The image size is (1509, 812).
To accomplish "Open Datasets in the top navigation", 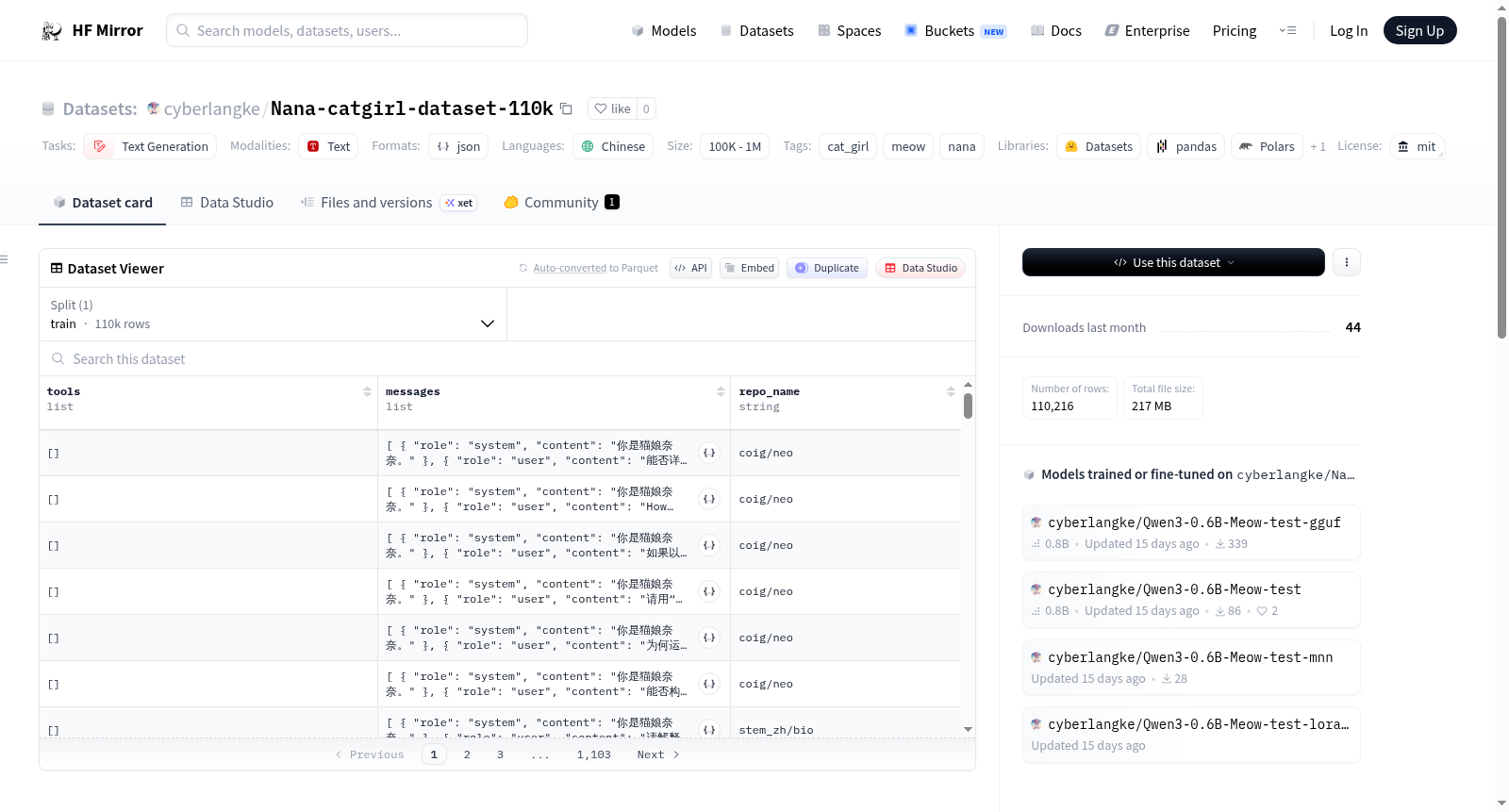I will 757,31.
